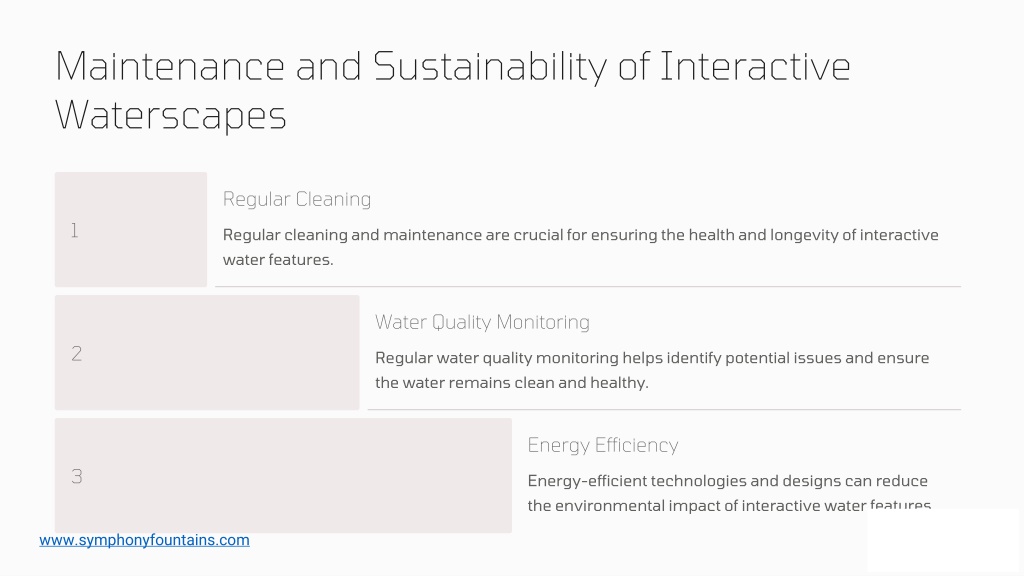Click the Water Quality Monitoring heading
This screenshot has width=1024, height=576.
pos(483,322)
